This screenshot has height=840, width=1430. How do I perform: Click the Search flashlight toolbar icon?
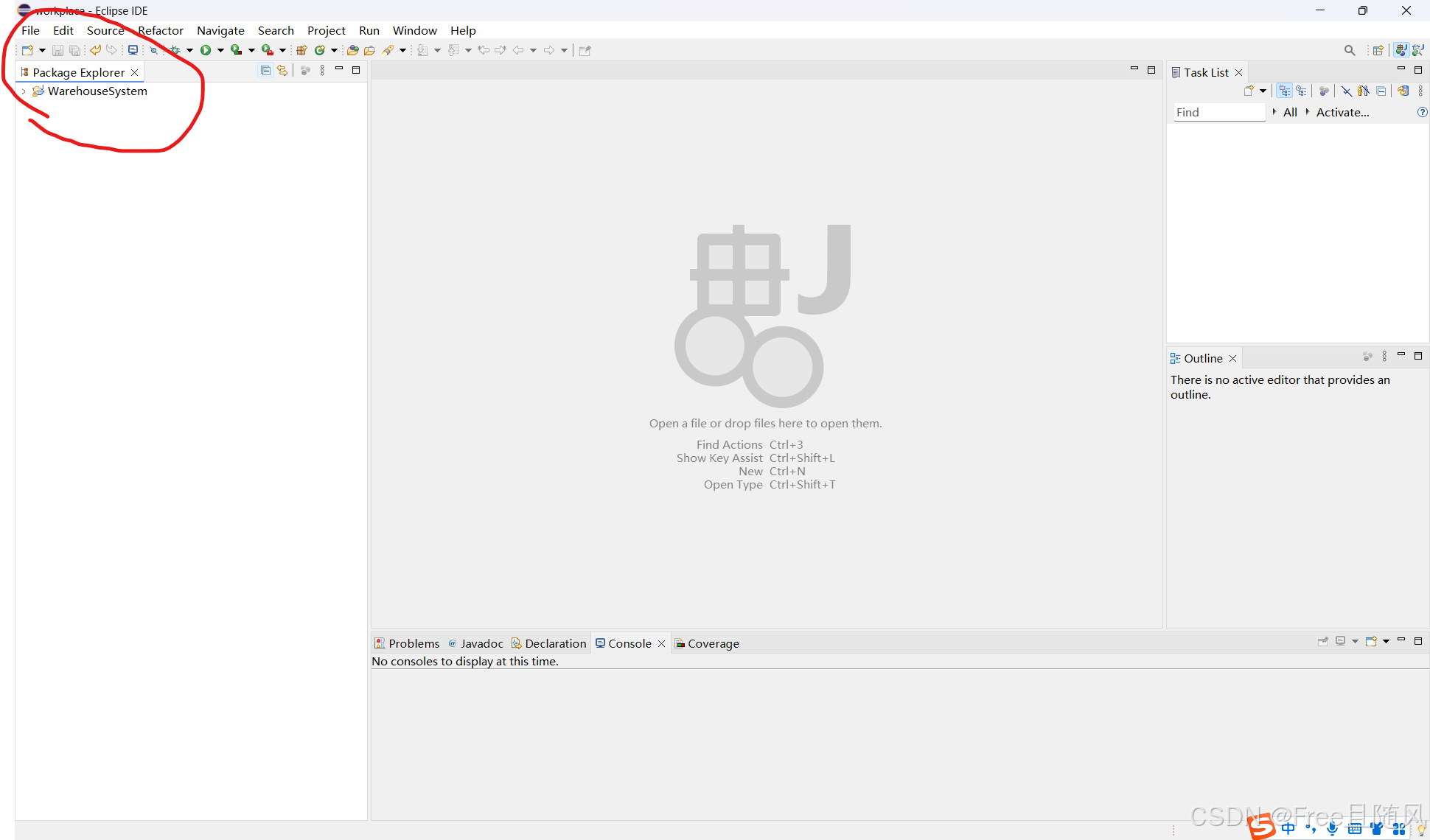[x=388, y=50]
